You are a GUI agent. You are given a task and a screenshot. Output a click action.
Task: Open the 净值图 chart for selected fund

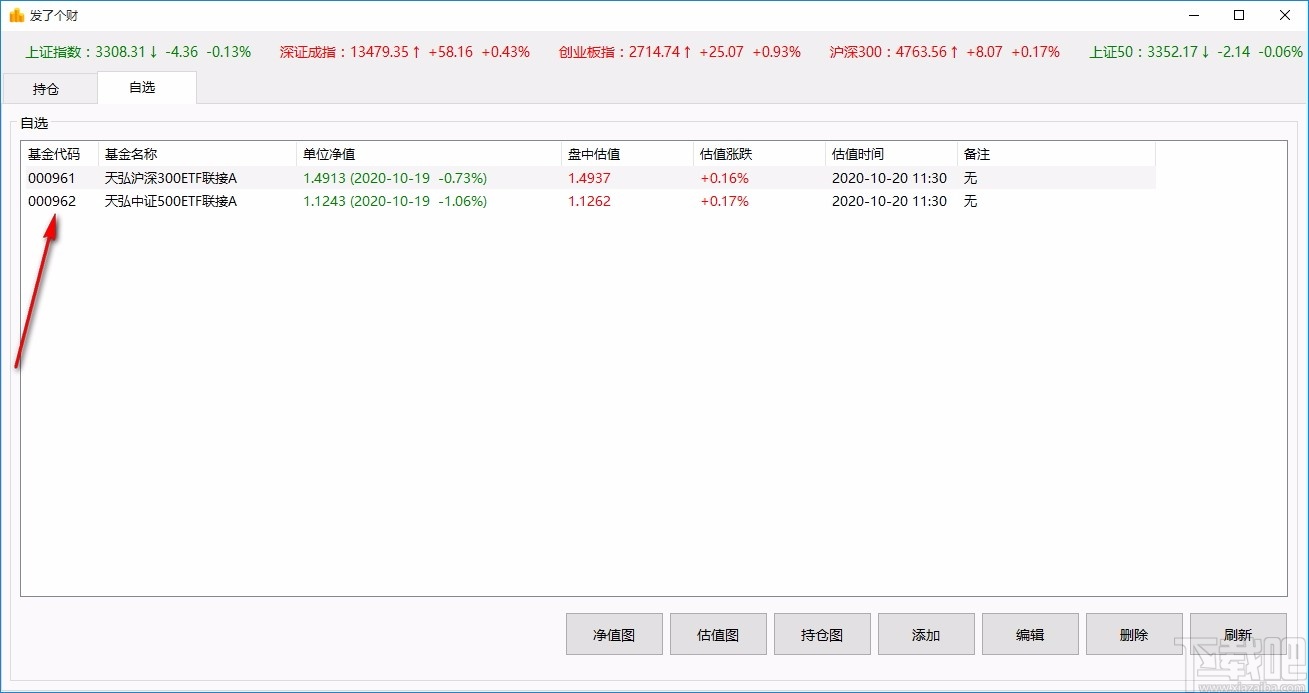(613, 633)
